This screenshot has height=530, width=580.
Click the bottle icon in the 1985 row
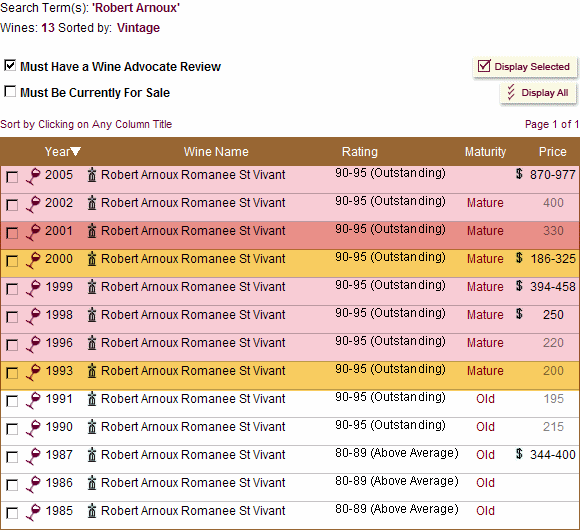pyautogui.click(x=92, y=512)
